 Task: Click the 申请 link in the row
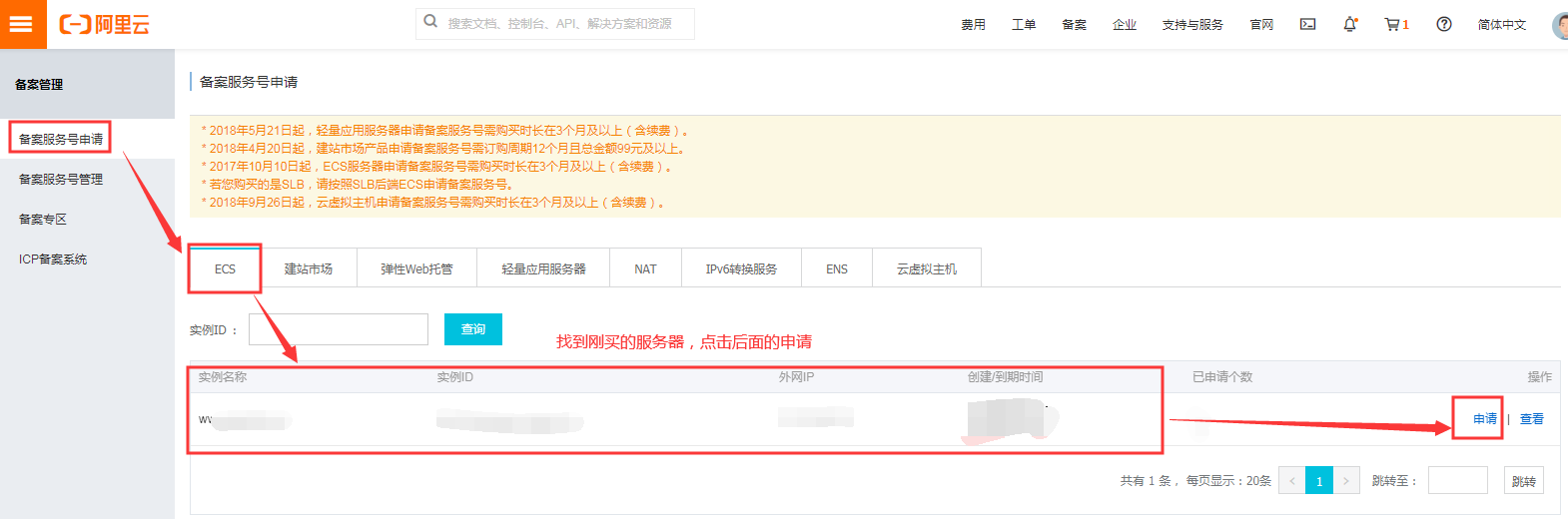(1484, 419)
